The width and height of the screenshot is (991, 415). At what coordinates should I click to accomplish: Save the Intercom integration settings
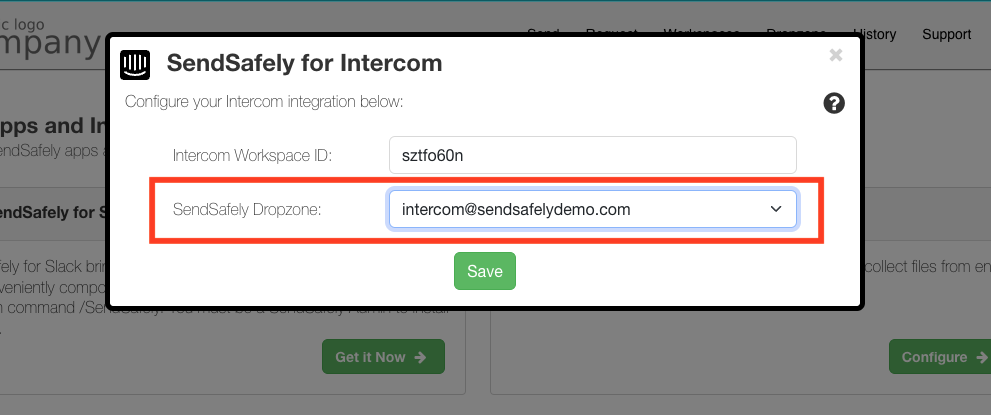(485, 271)
